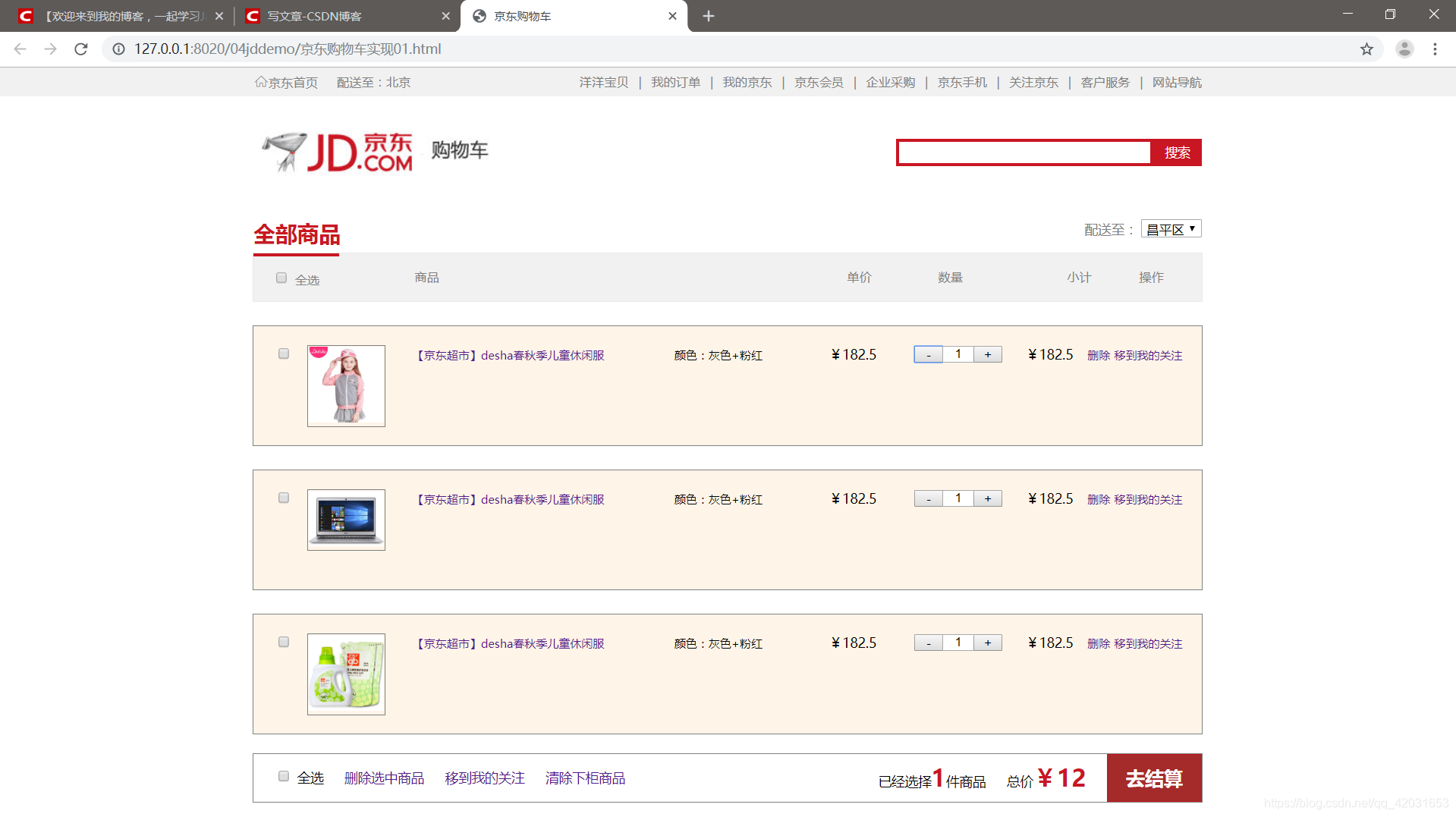This screenshot has height=817, width=1456.
Task: Close the 写文章-CSDN博客 tab
Action: [x=445, y=16]
